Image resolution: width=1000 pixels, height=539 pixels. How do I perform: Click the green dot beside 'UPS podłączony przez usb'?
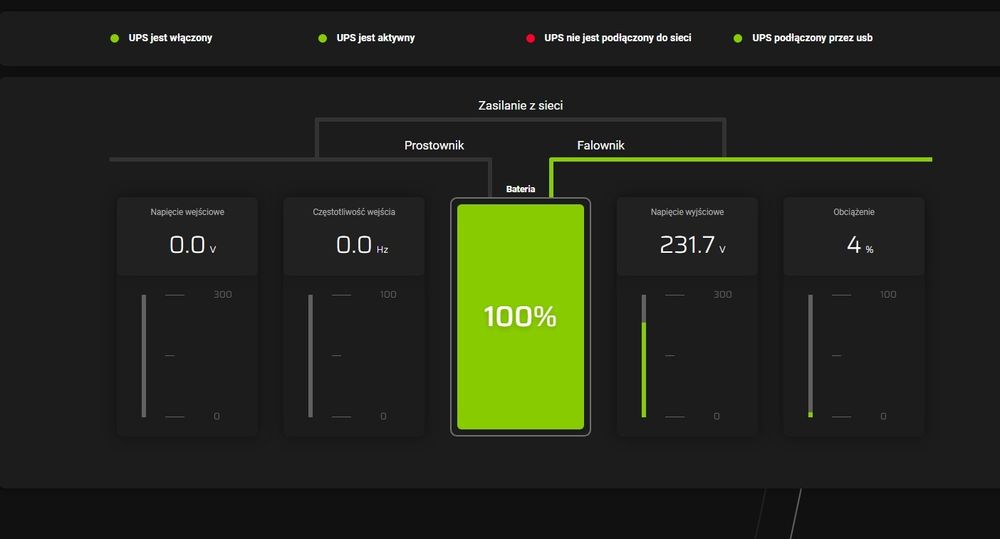pyautogui.click(x=738, y=38)
